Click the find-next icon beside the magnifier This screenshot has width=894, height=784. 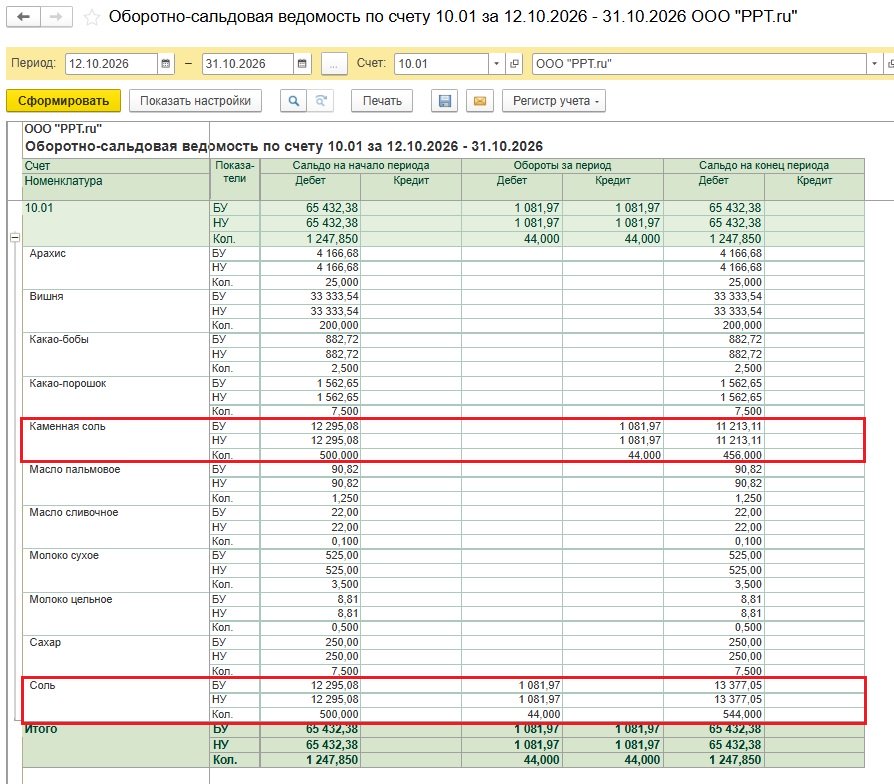321,101
